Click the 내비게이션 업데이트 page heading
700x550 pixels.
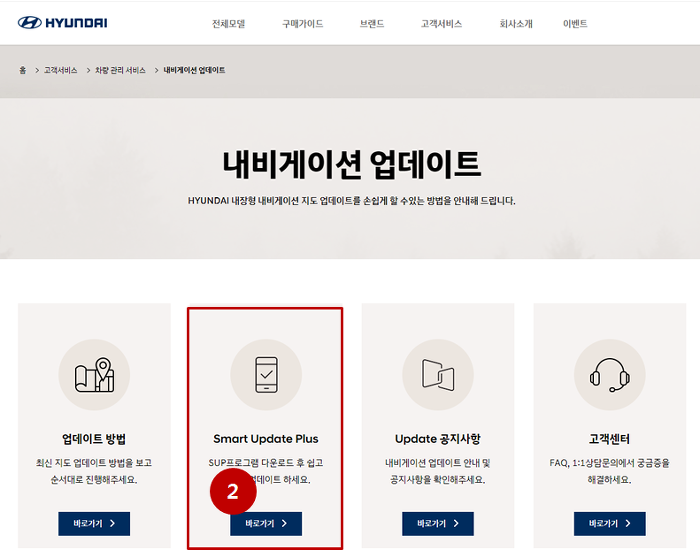(352, 164)
